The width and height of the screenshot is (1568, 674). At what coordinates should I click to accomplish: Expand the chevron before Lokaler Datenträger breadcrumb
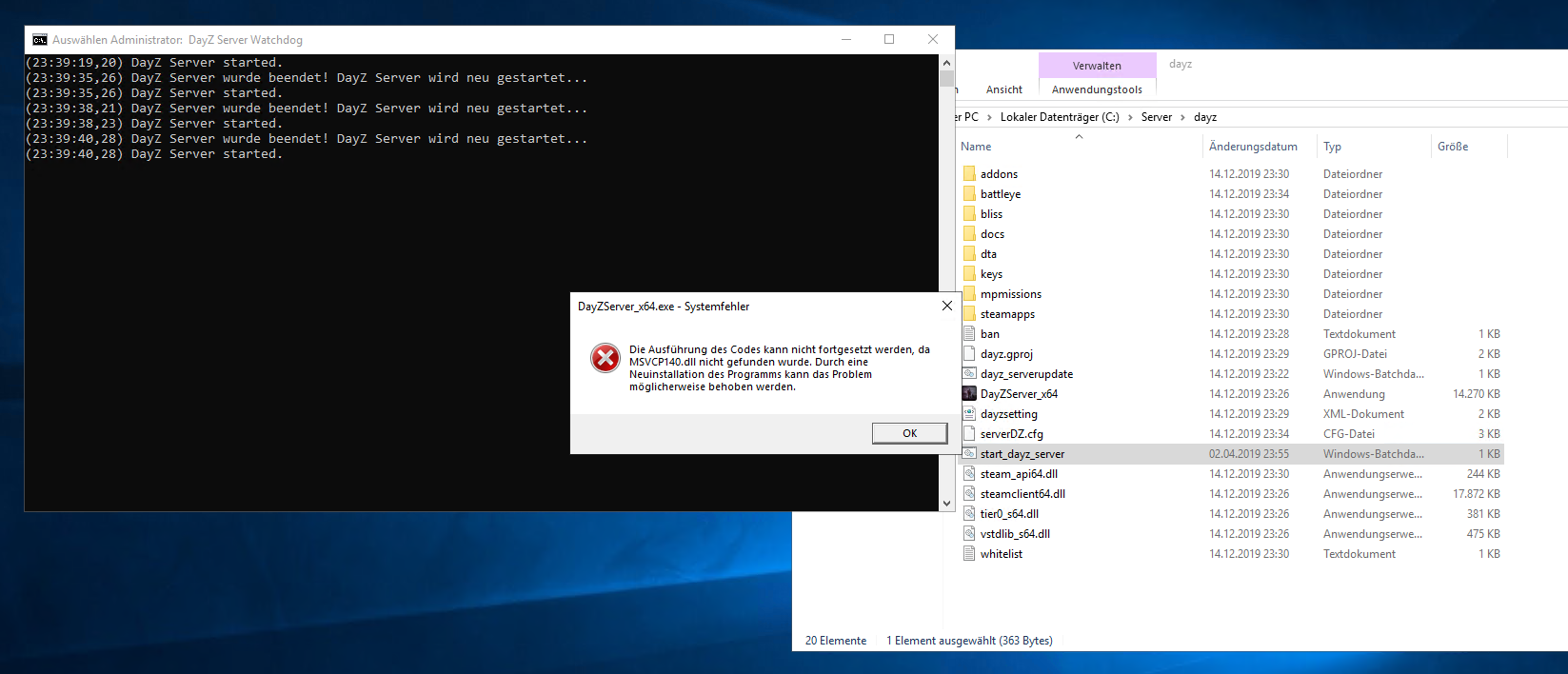(x=989, y=117)
